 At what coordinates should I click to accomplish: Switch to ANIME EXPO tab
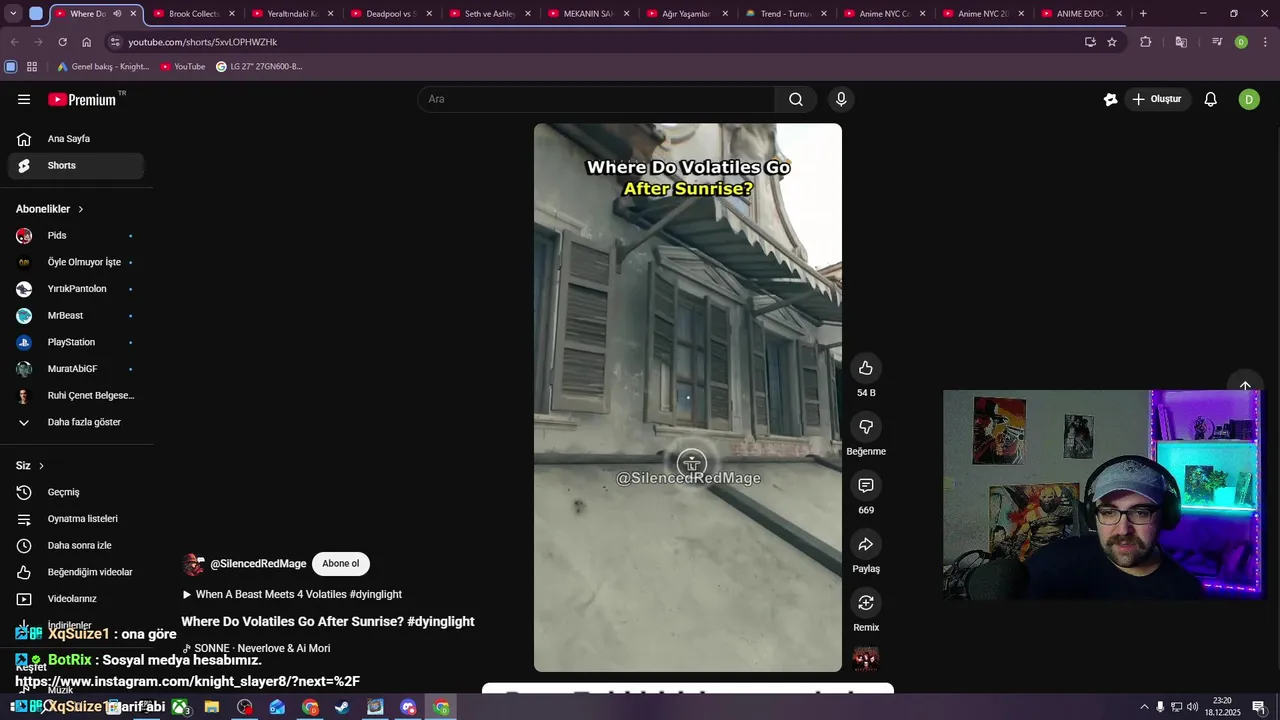point(1081,14)
